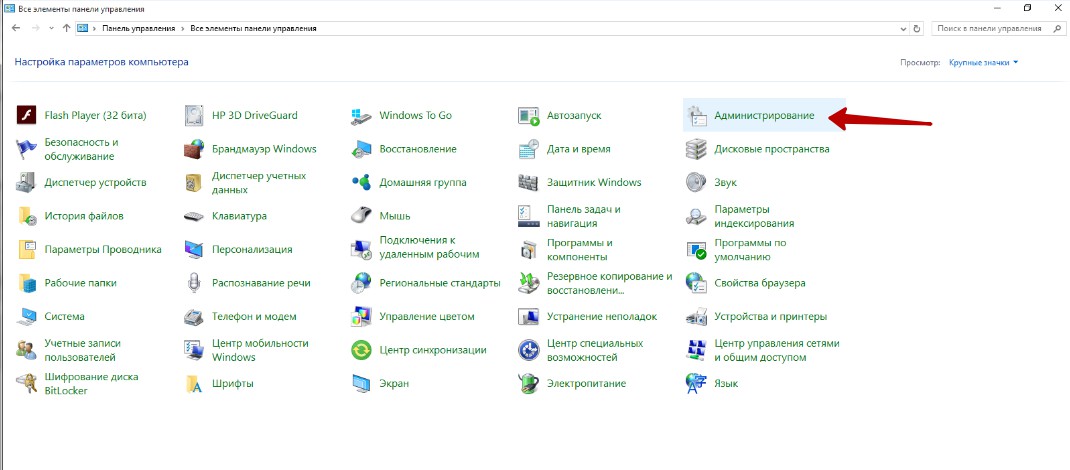Open the Шрифты icon
This screenshot has height=470, width=1070.
coord(194,383)
